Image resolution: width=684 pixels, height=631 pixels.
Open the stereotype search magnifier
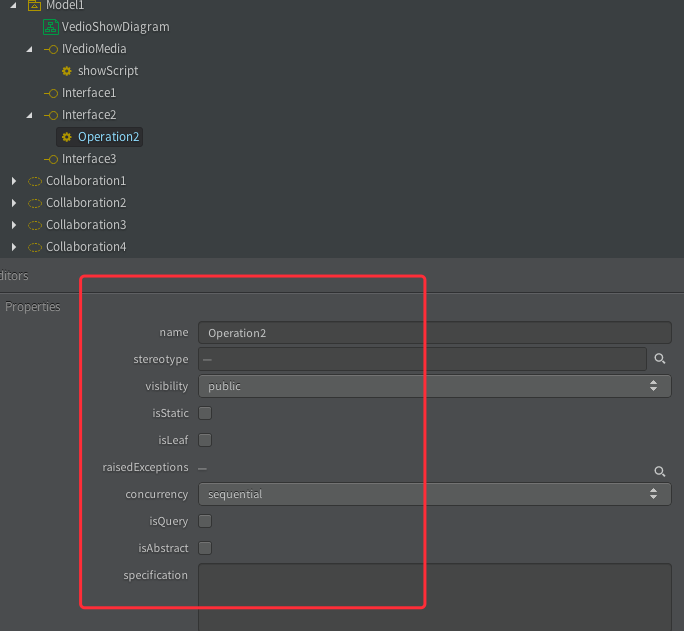click(660, 359)
